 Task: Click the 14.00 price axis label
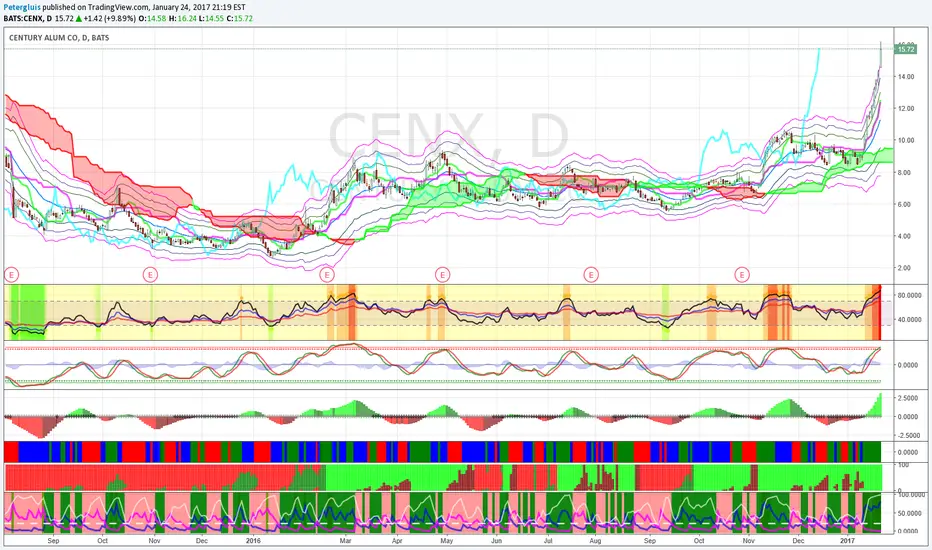click(x=906, y=77)
